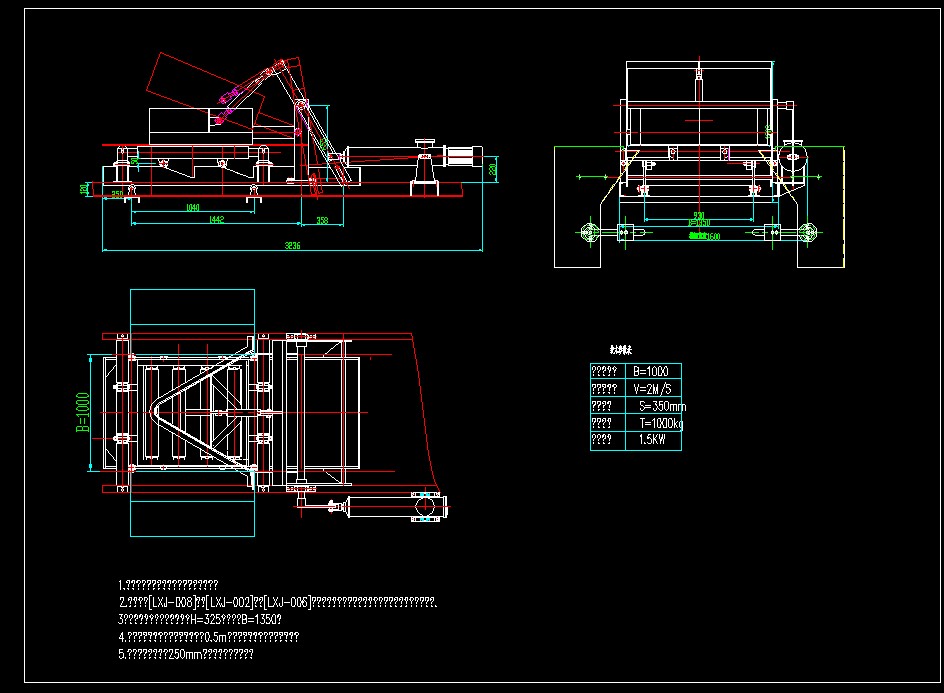
Task: Click the 358 dimension label
Action: tap(322, 220)
